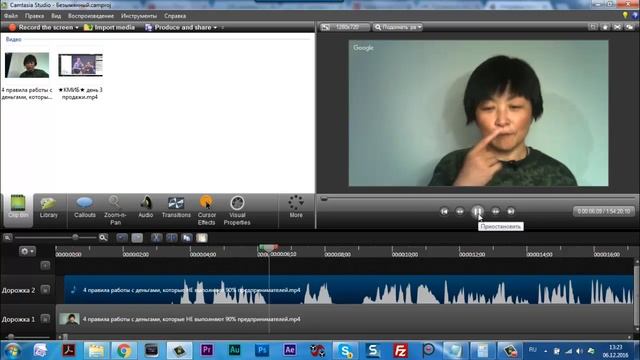Click the editing dimensions 1280x720 button
This screenshot has width=640, height=360.
click(x=344, y=27)
